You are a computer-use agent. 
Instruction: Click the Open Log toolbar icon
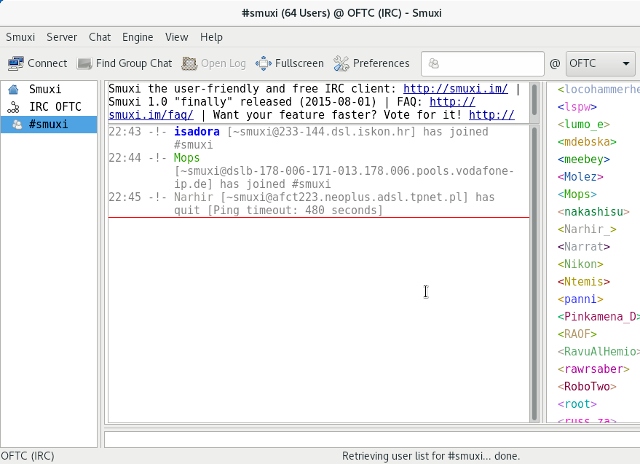pos(189,64)
